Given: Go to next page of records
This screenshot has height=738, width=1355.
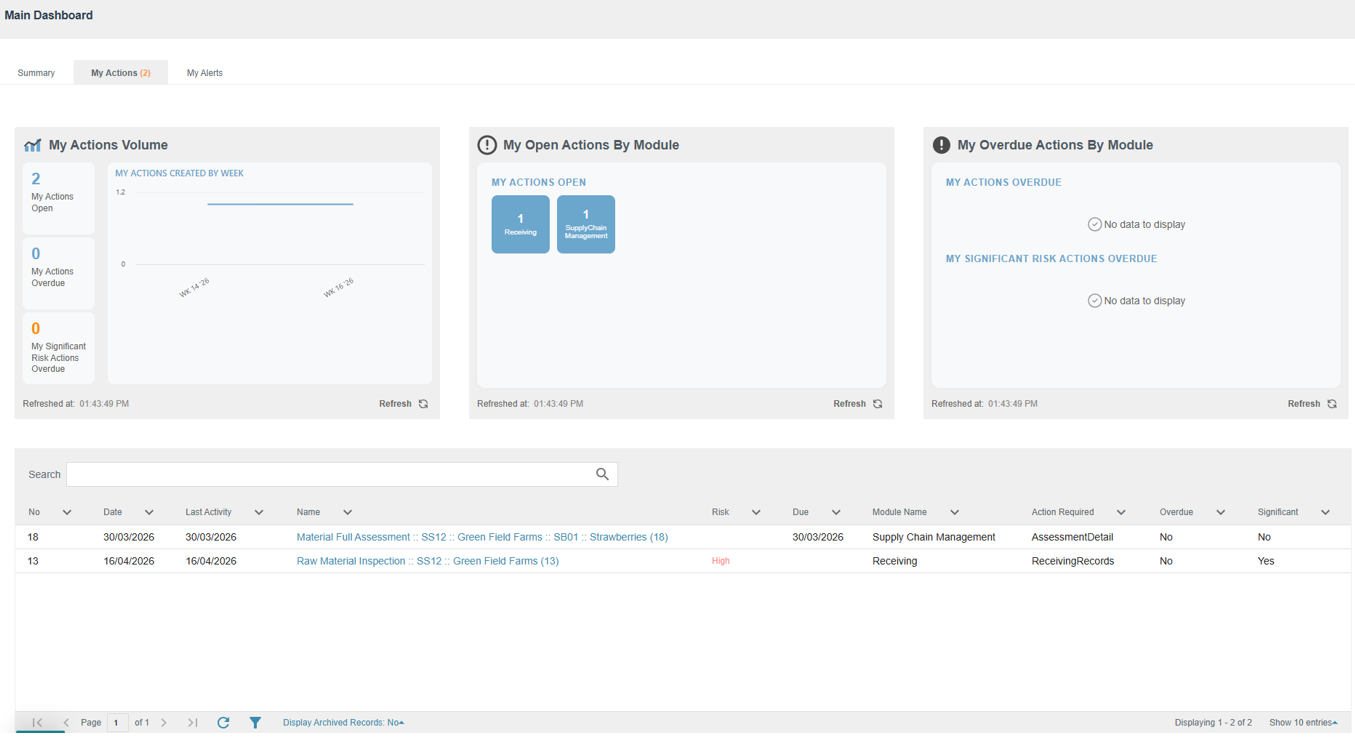Looking at the screenshot, I should coord(164,722).
